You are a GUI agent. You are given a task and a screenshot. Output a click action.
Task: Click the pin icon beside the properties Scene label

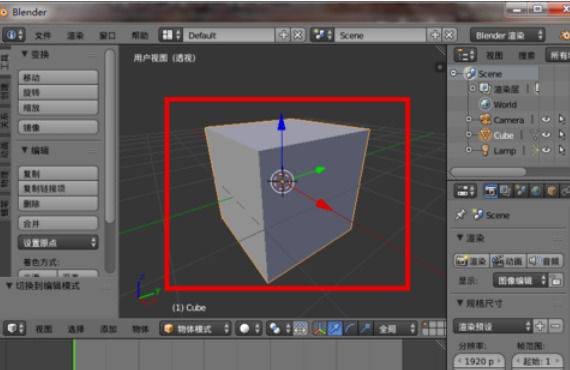click(461, 214)
